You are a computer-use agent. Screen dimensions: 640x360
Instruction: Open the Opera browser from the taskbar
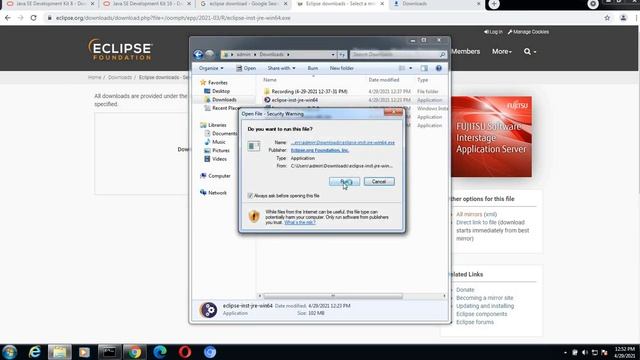pos(184,352)
